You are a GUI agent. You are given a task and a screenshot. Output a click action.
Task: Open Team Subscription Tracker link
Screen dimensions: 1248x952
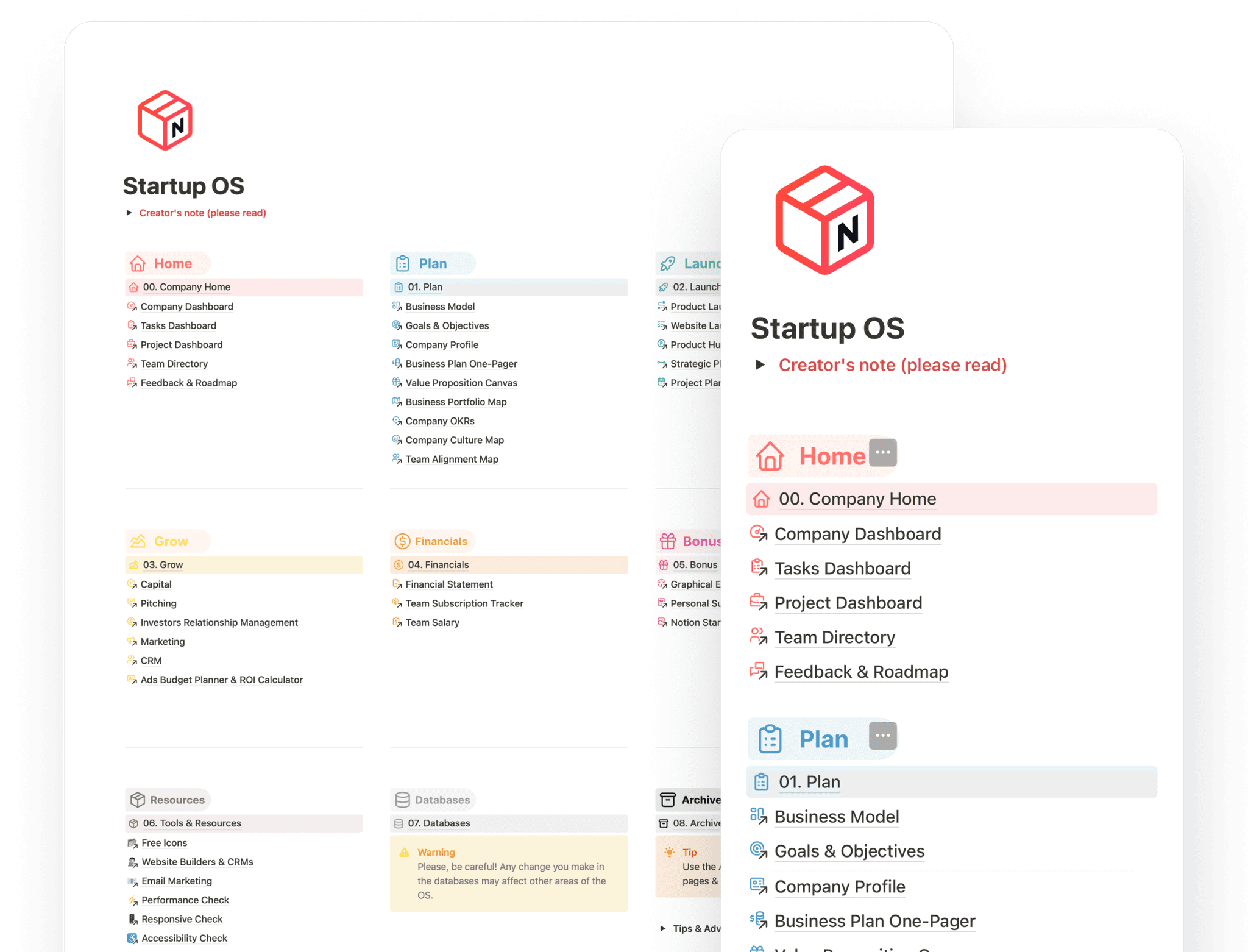[464, 603]
